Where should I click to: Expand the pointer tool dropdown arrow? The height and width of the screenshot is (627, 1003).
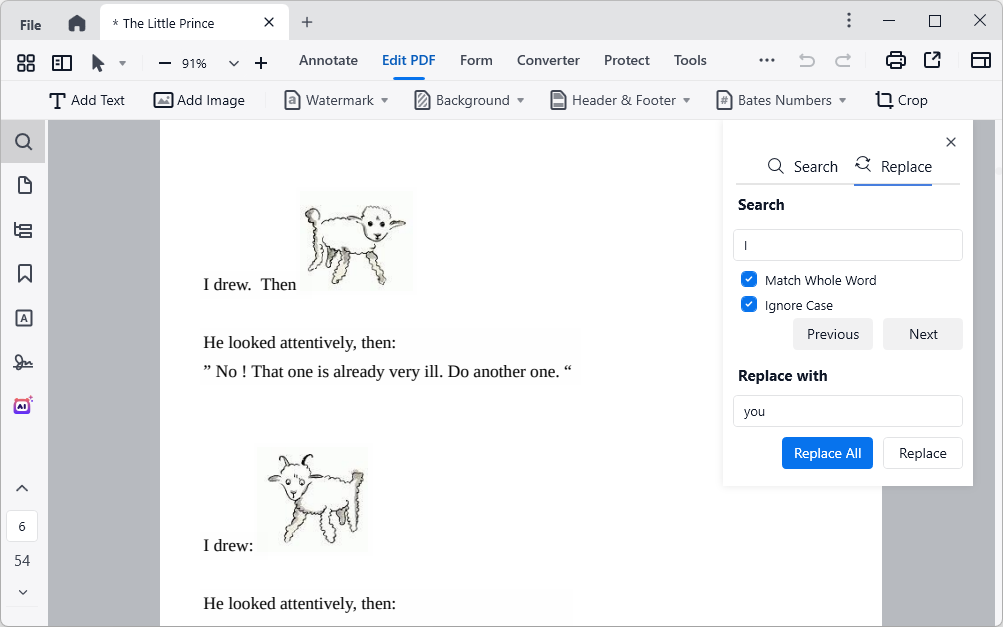click(122, 63)
